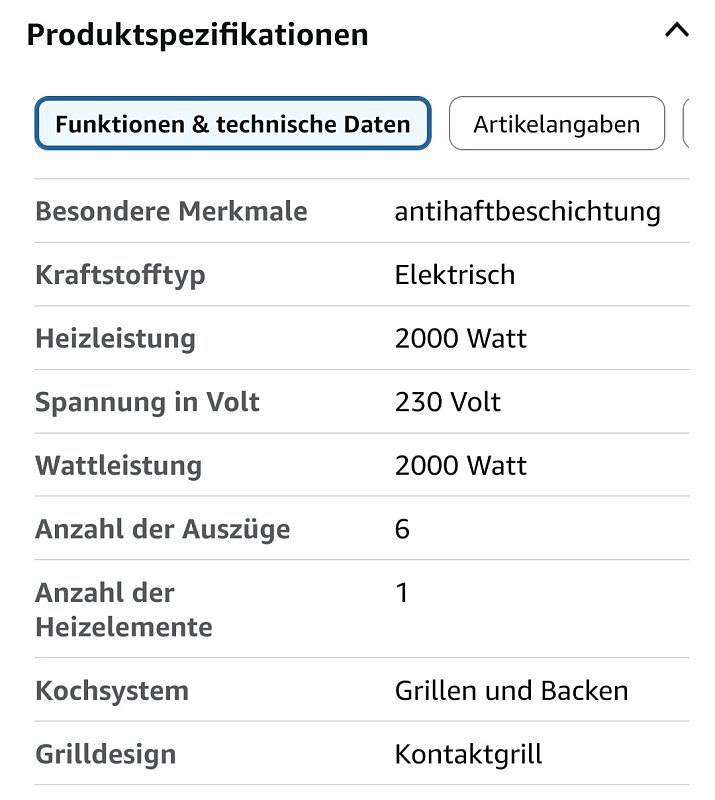Click the Anzahl der Auszüge label
The width and height of the screenshot is (715, 800).
162,529
